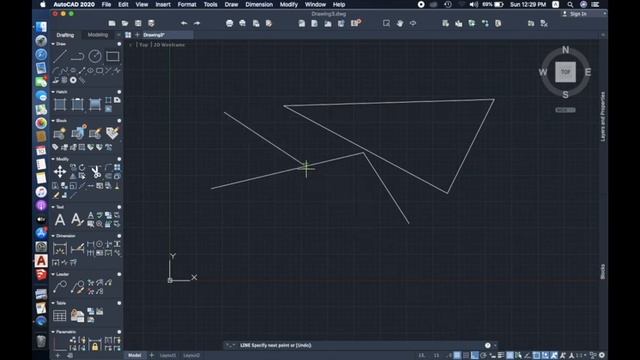Toggle Ortho mode in status bar
The height and width of the screenshot is (360, 640).
click(475, 356)
